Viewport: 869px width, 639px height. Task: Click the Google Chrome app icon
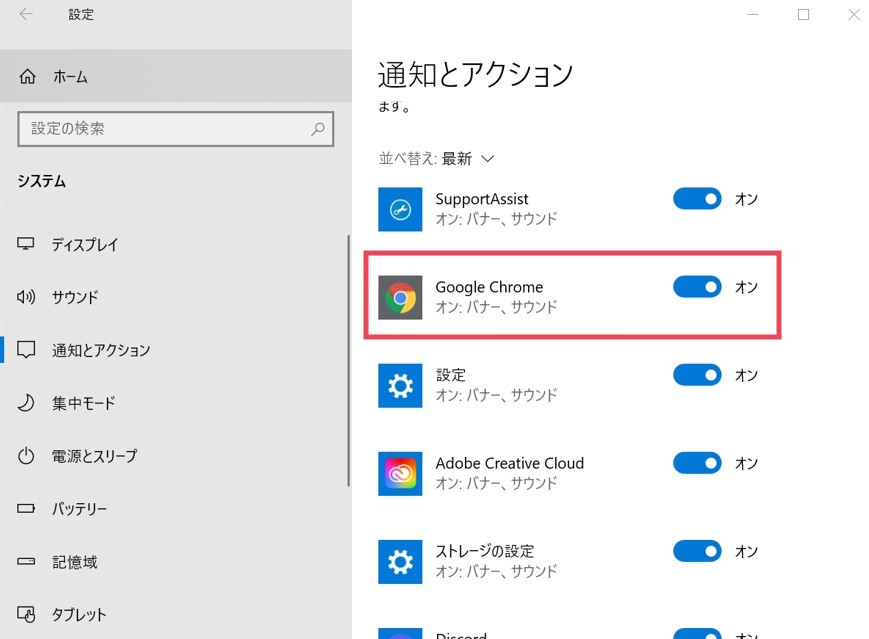400,297
